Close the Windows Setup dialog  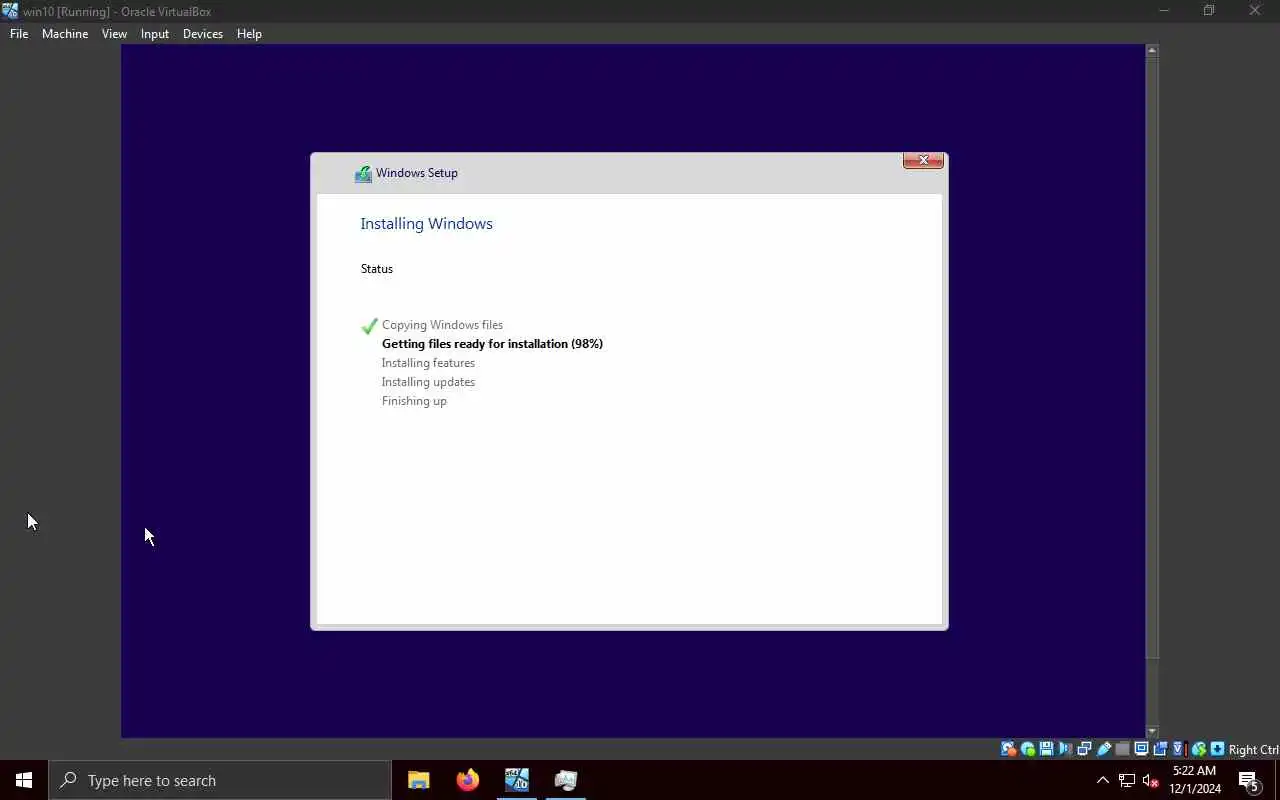pos(923,161)
